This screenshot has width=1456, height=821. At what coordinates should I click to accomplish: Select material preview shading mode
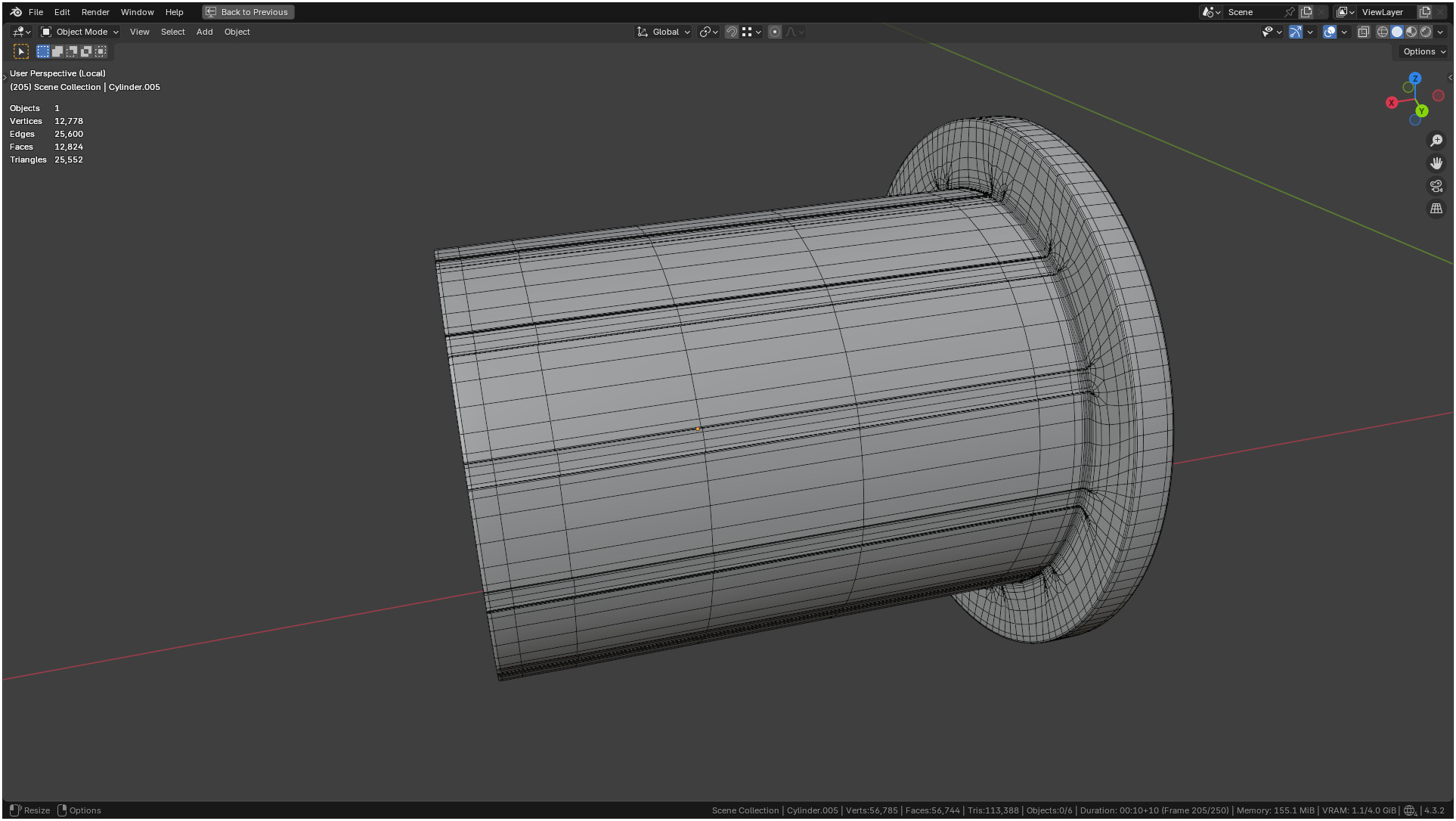point(1411,32)
